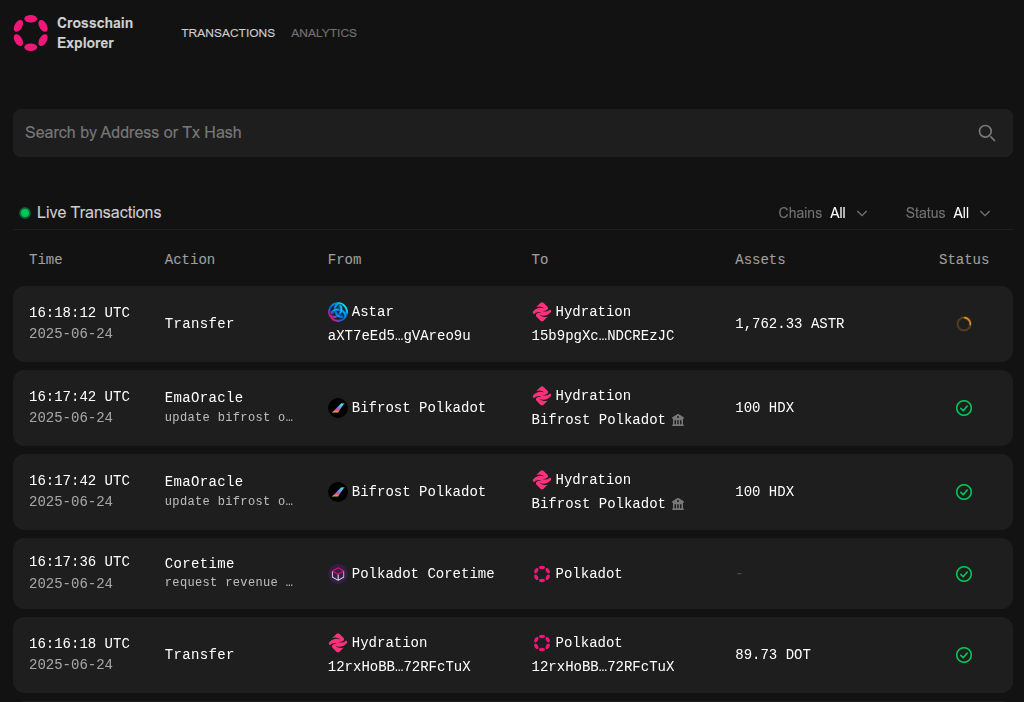The width and height of the screenshot is (1024, 702).
Task: Click Hydration icon in the ASTR row
Action: 541,311
